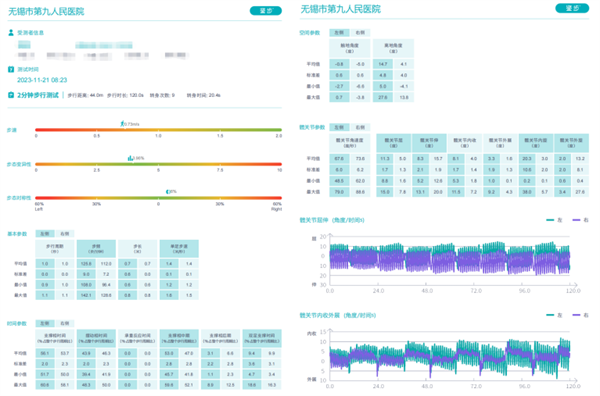
Task: Click the 步行距离 44.0m value
Action: tap(86, 95)
